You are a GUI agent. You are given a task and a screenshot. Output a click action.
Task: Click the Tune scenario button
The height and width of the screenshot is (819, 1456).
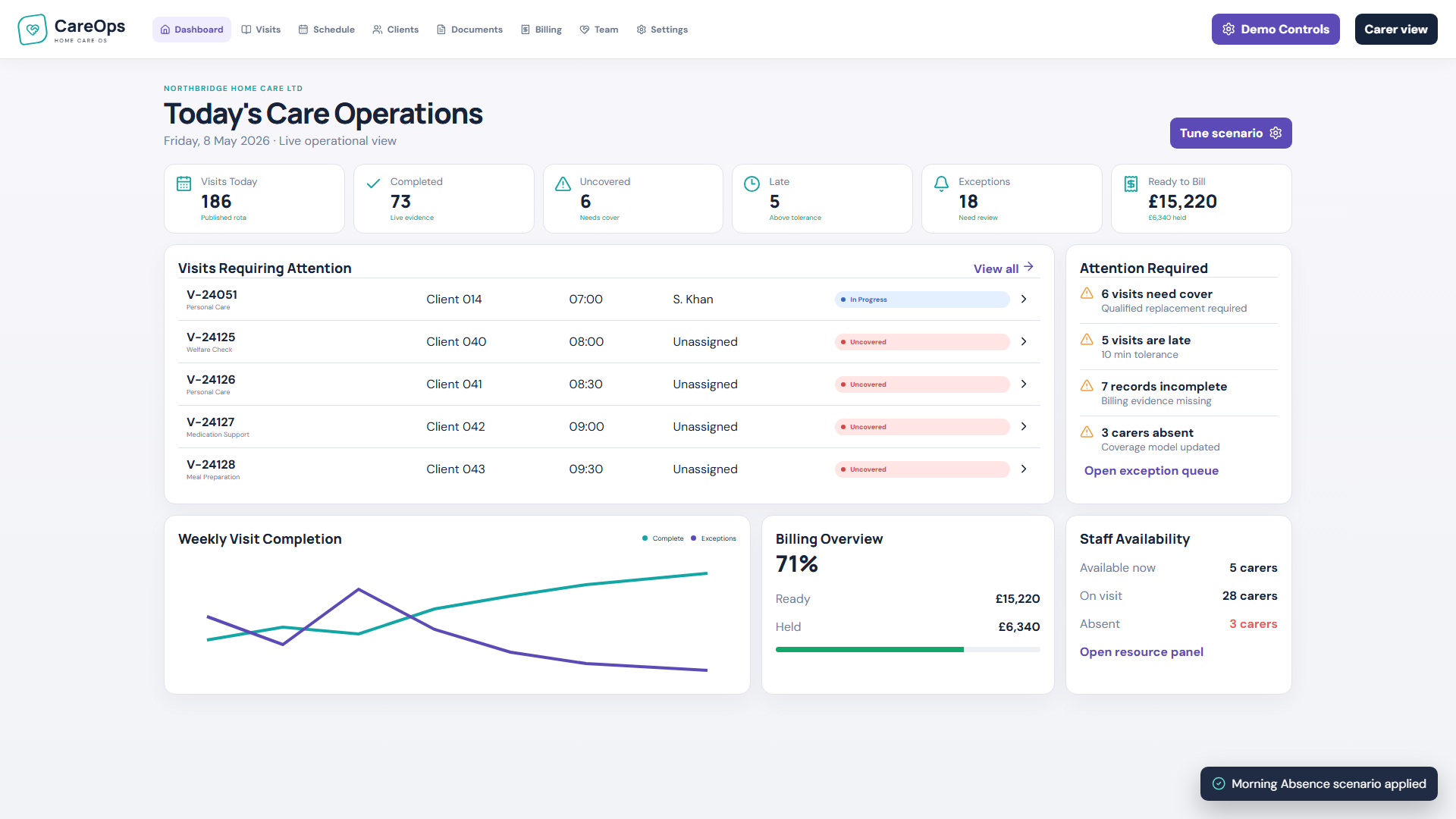click(1231, 133)
